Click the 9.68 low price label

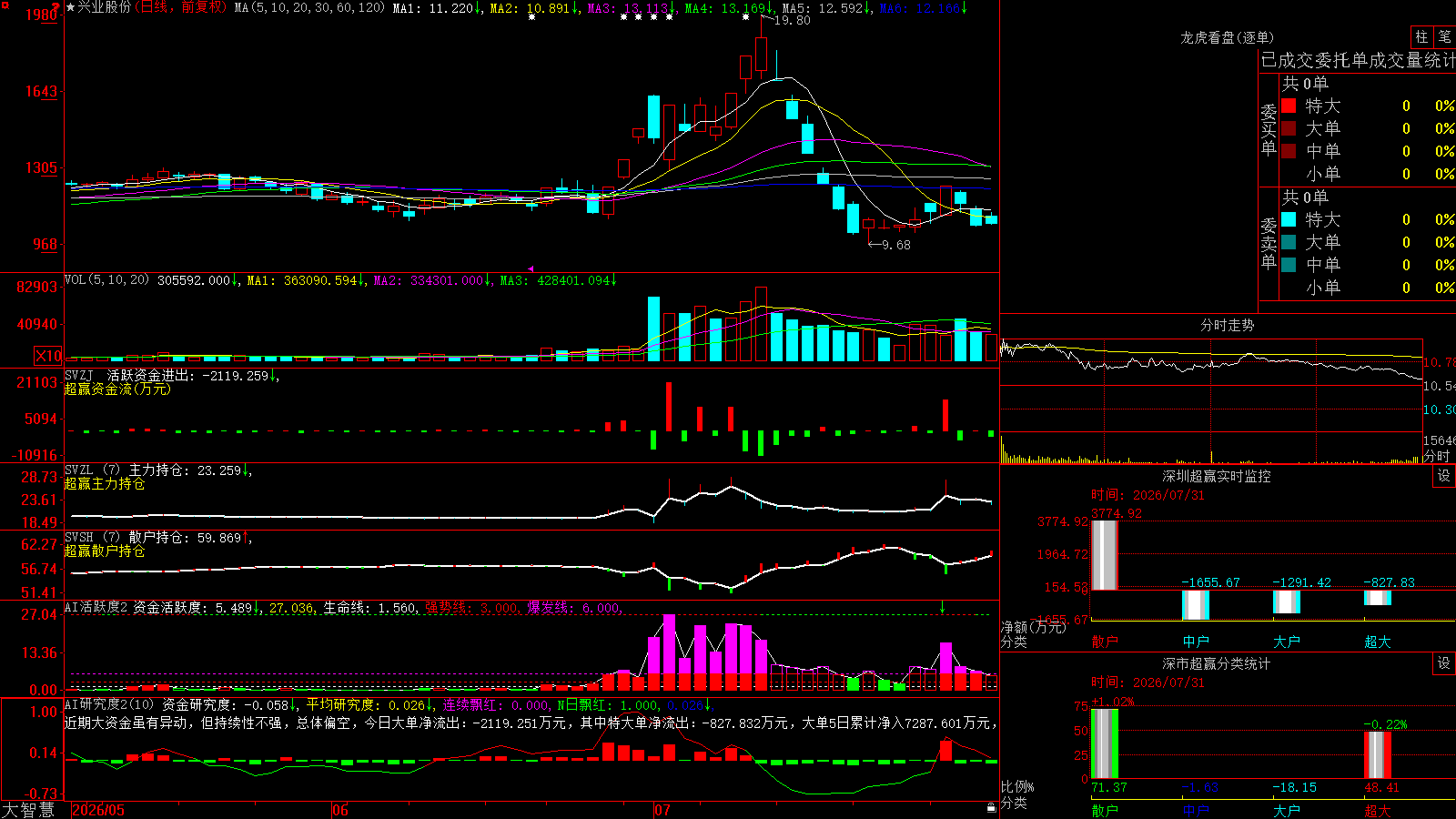click(x=896, y=245)
